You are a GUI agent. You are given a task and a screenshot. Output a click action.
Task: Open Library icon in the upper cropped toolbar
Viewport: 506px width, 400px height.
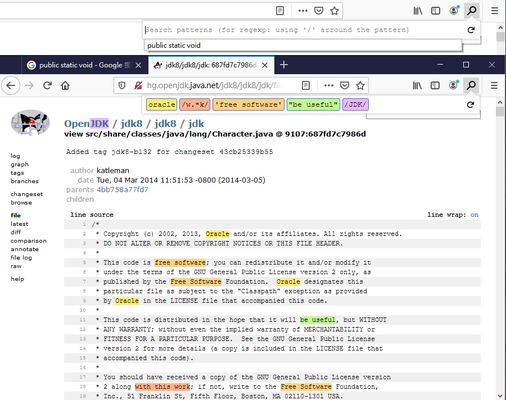[418, 11]
